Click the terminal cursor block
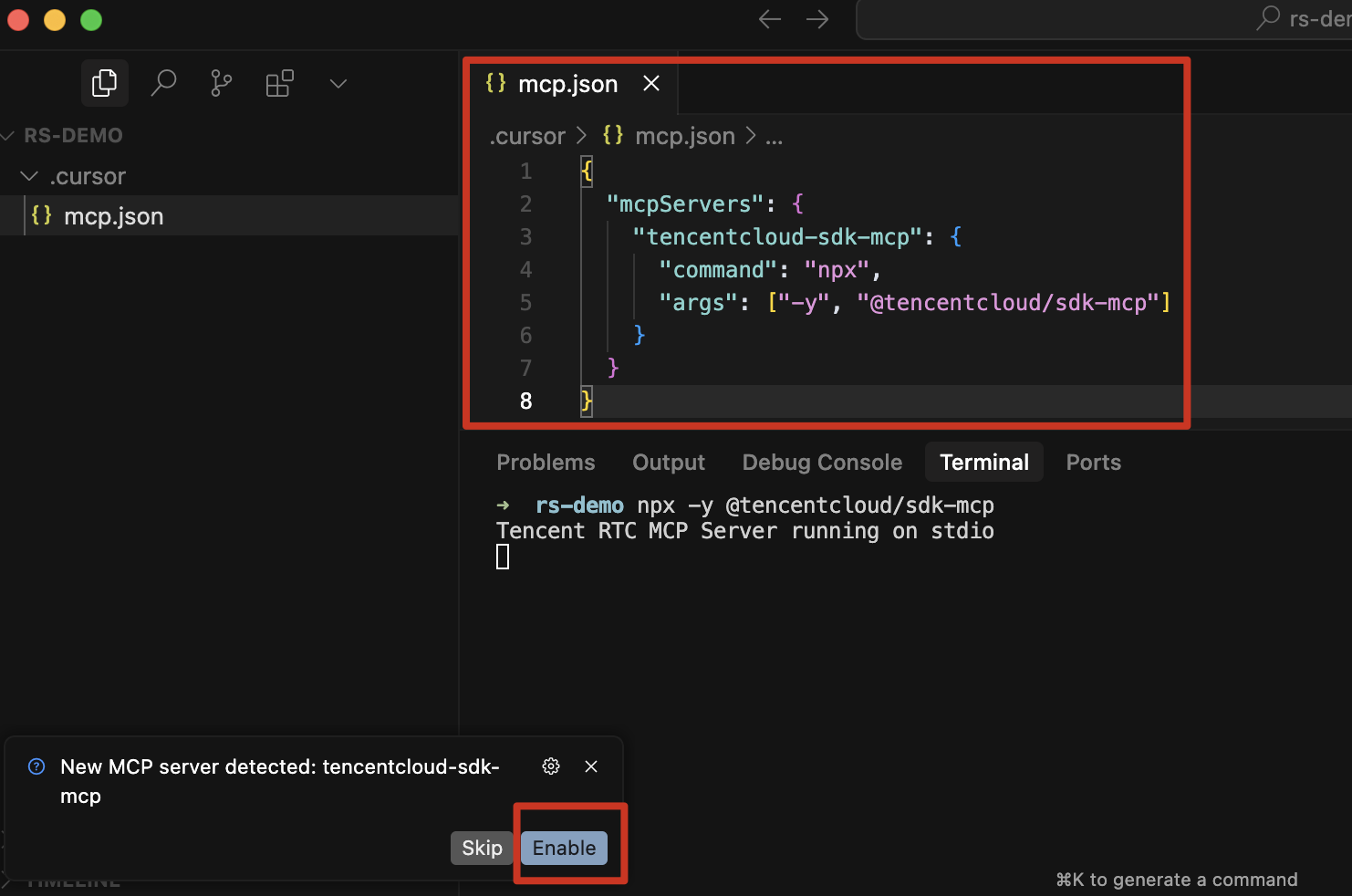 pyautogui.click(x=503, y=557)
